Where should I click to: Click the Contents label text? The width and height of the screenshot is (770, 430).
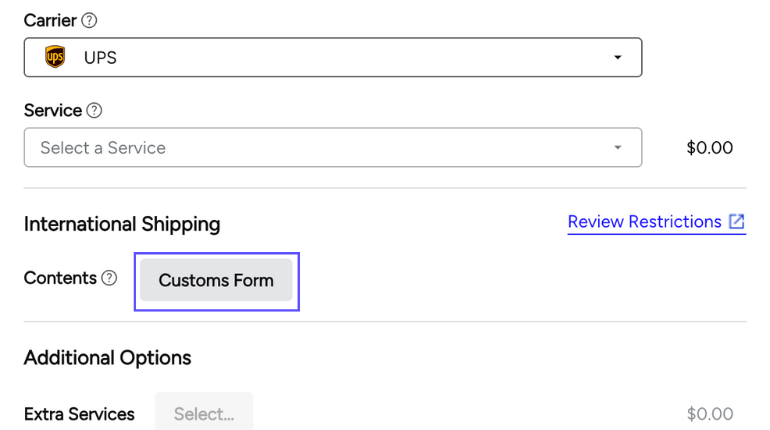point(60,278)
